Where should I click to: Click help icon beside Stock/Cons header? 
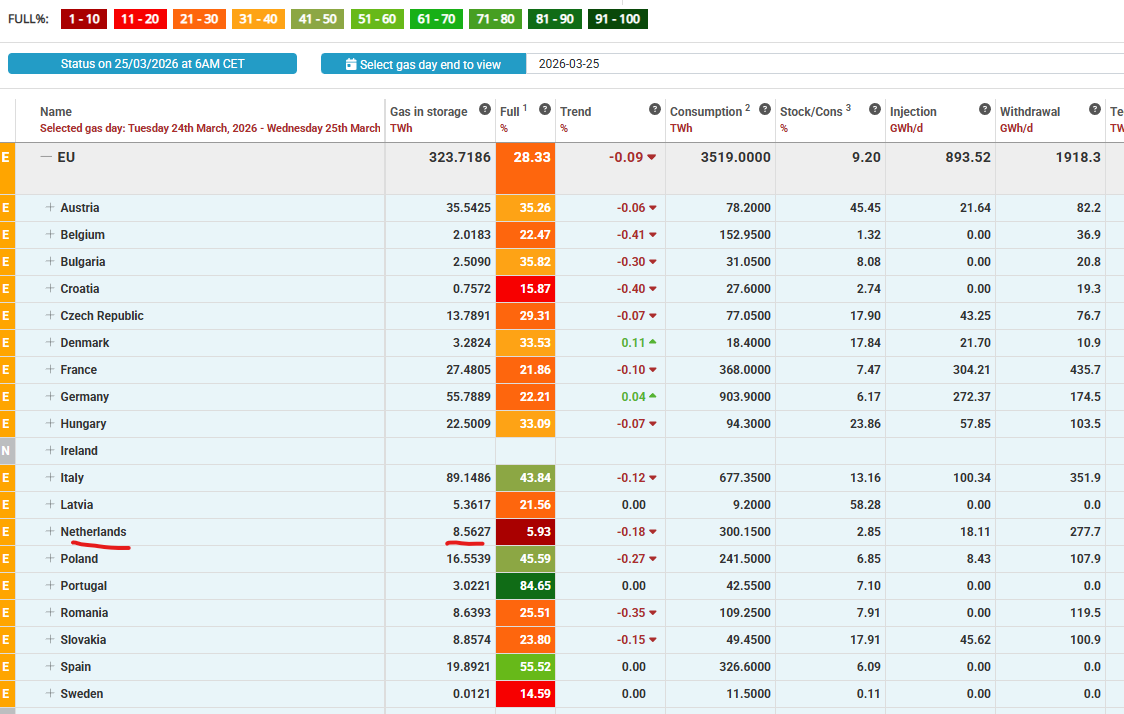pos(875,109)
